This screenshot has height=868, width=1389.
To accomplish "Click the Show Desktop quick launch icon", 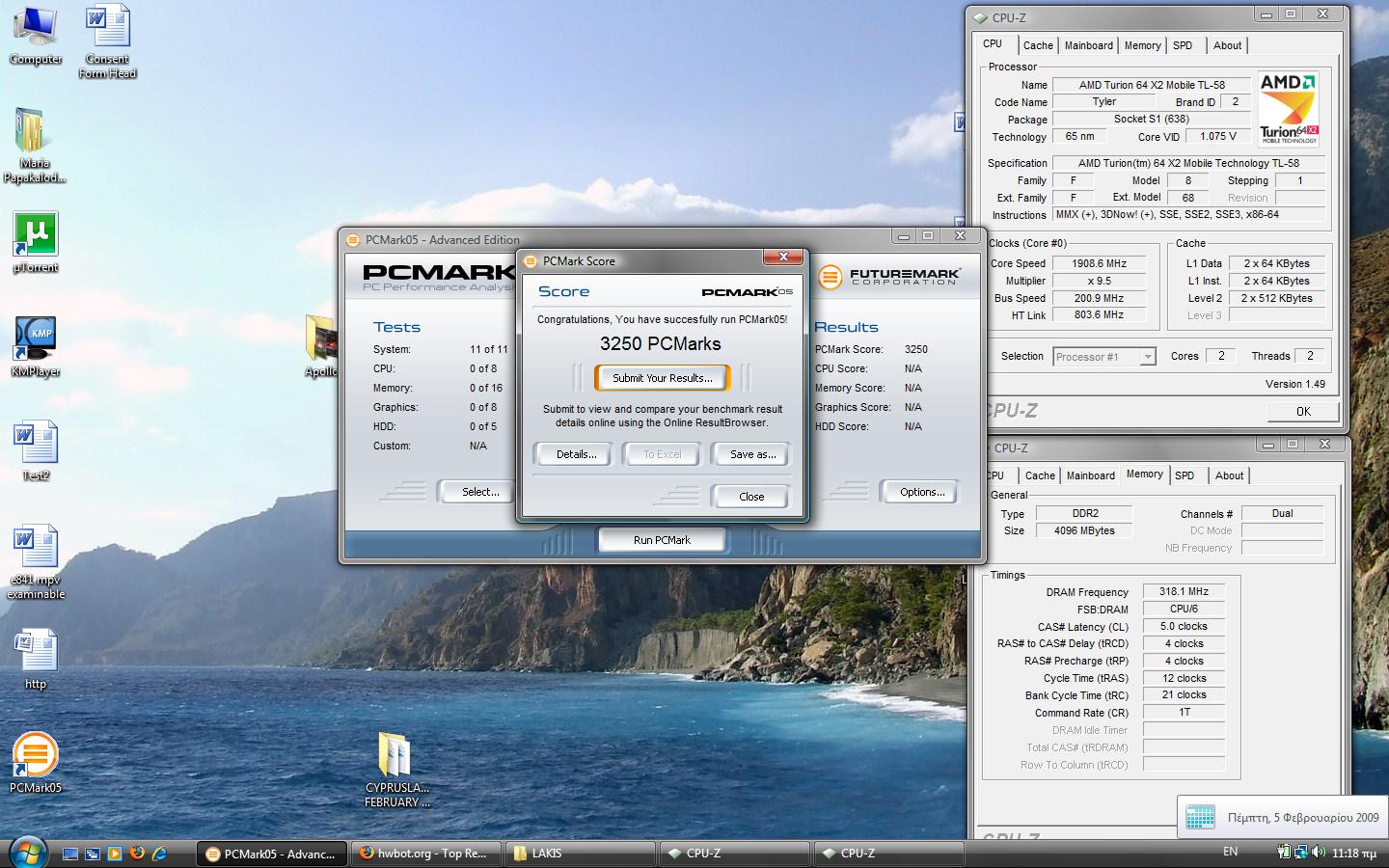I will 70,854.
